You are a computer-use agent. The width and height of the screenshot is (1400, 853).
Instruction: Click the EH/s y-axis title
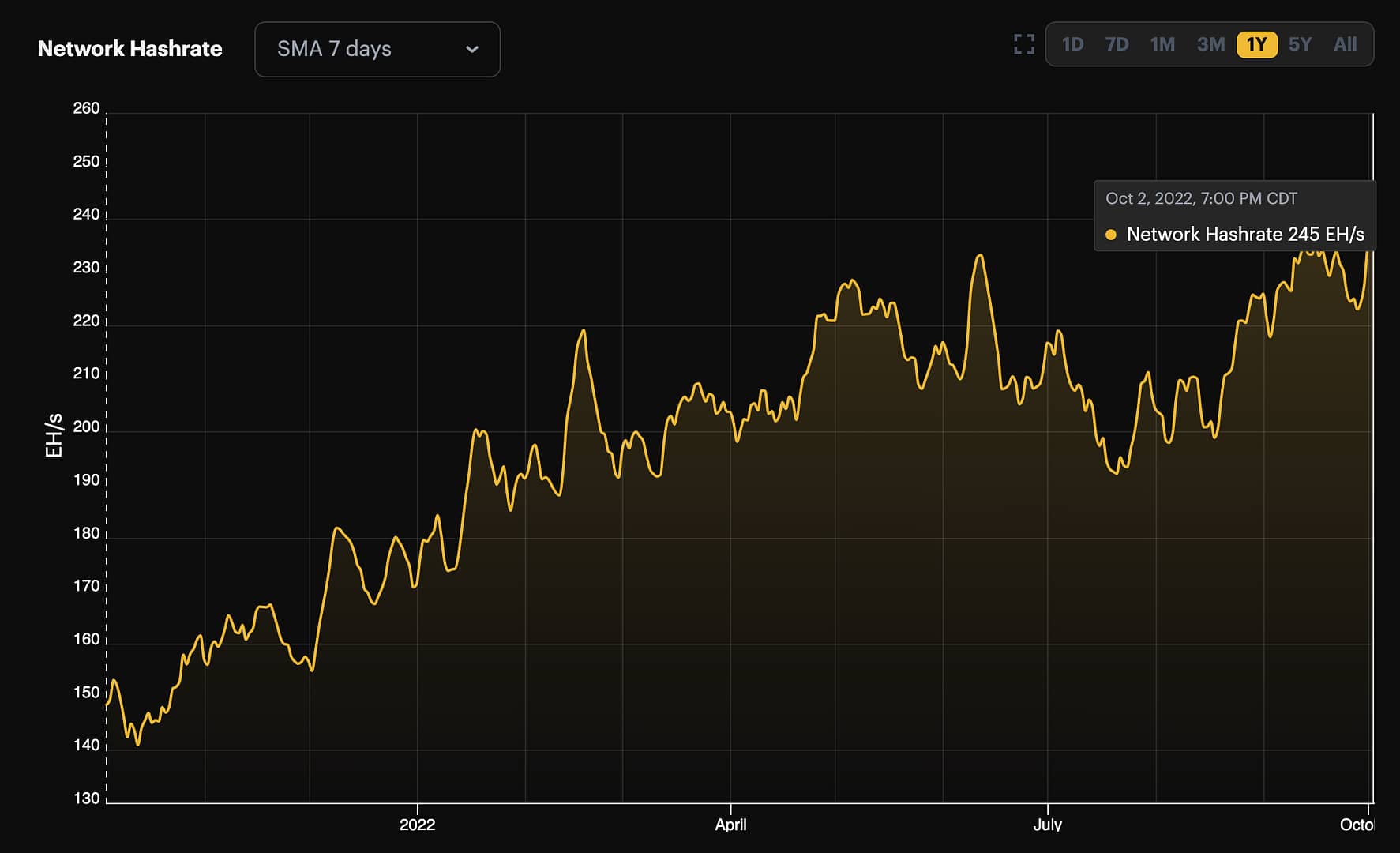coord(54,435)
